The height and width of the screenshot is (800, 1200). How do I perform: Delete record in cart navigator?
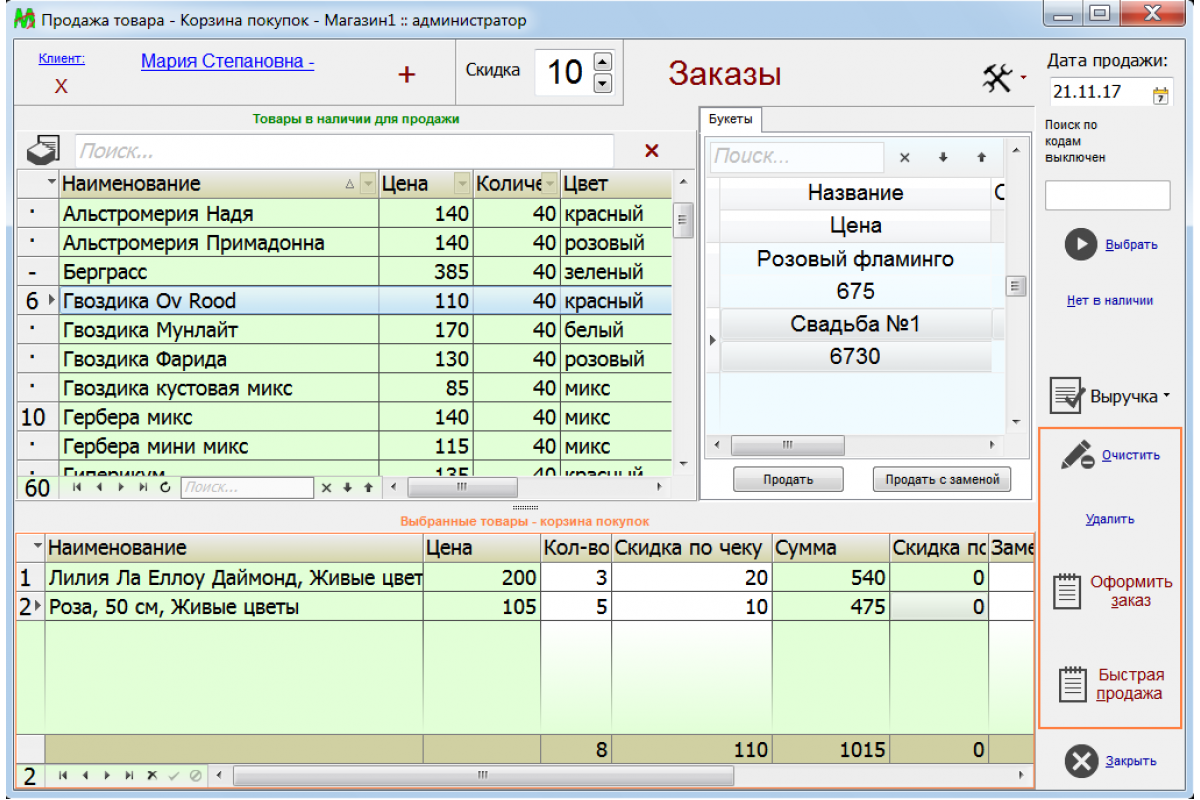point(152,775)
